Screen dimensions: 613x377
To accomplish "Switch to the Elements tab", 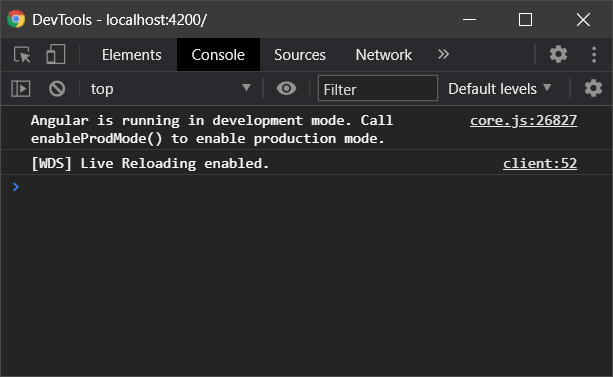I will tap(131, 55).
